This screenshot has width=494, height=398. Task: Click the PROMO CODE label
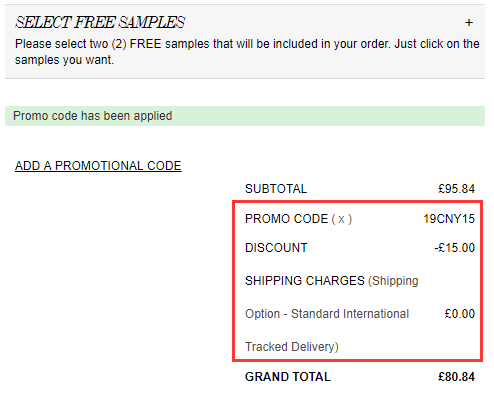tap(286, 219)
